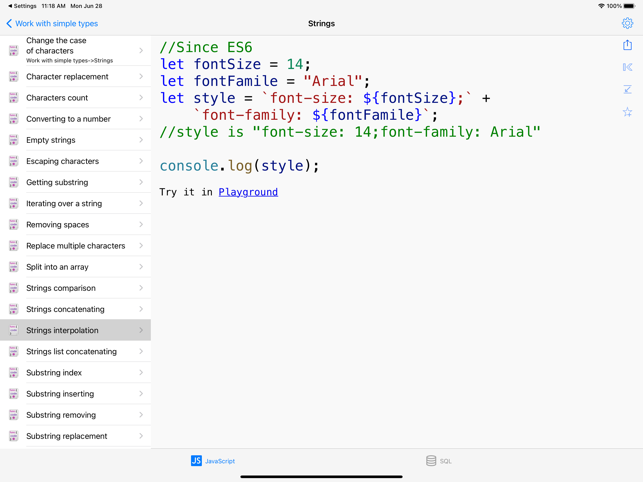Go back to Work with simple types
Image resolution: width=643 pixels, height=482 pixels.
(52, 23)
